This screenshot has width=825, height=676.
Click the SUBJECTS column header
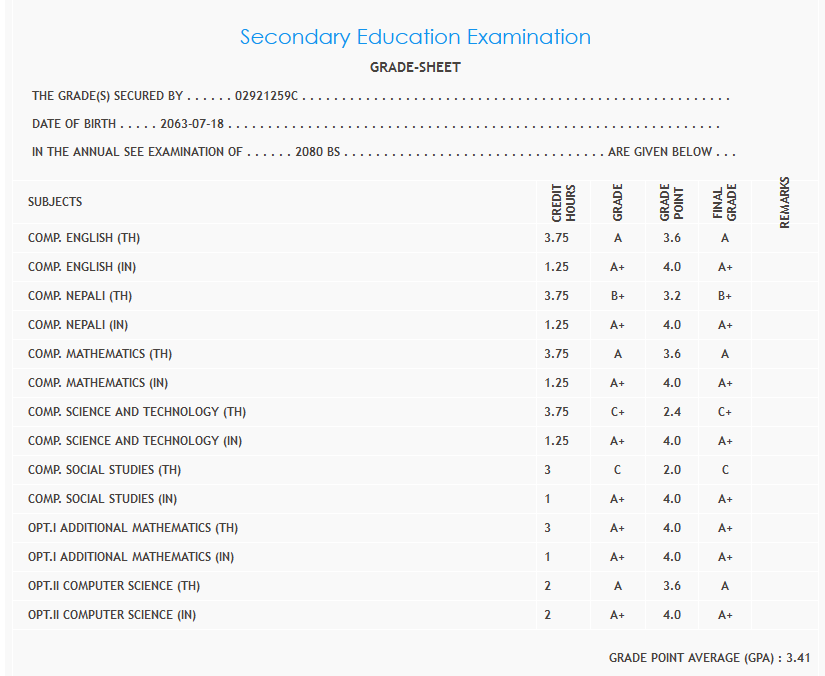tap(55, 202)
